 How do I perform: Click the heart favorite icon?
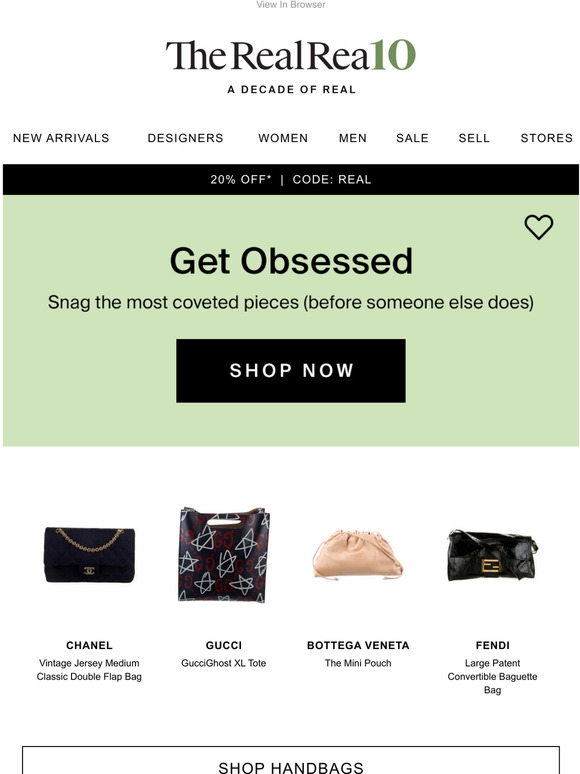[x=539, y=227]
